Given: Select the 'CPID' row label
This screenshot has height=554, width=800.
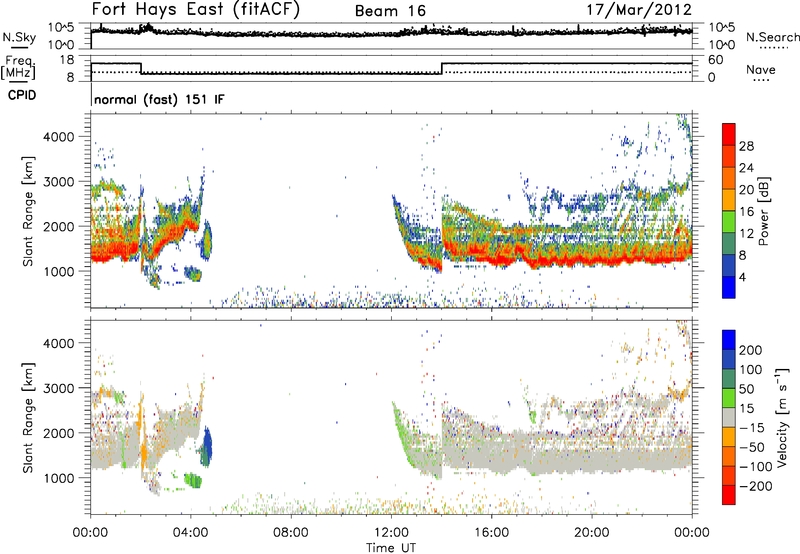Looking at the screenshot, I should 22,95.
